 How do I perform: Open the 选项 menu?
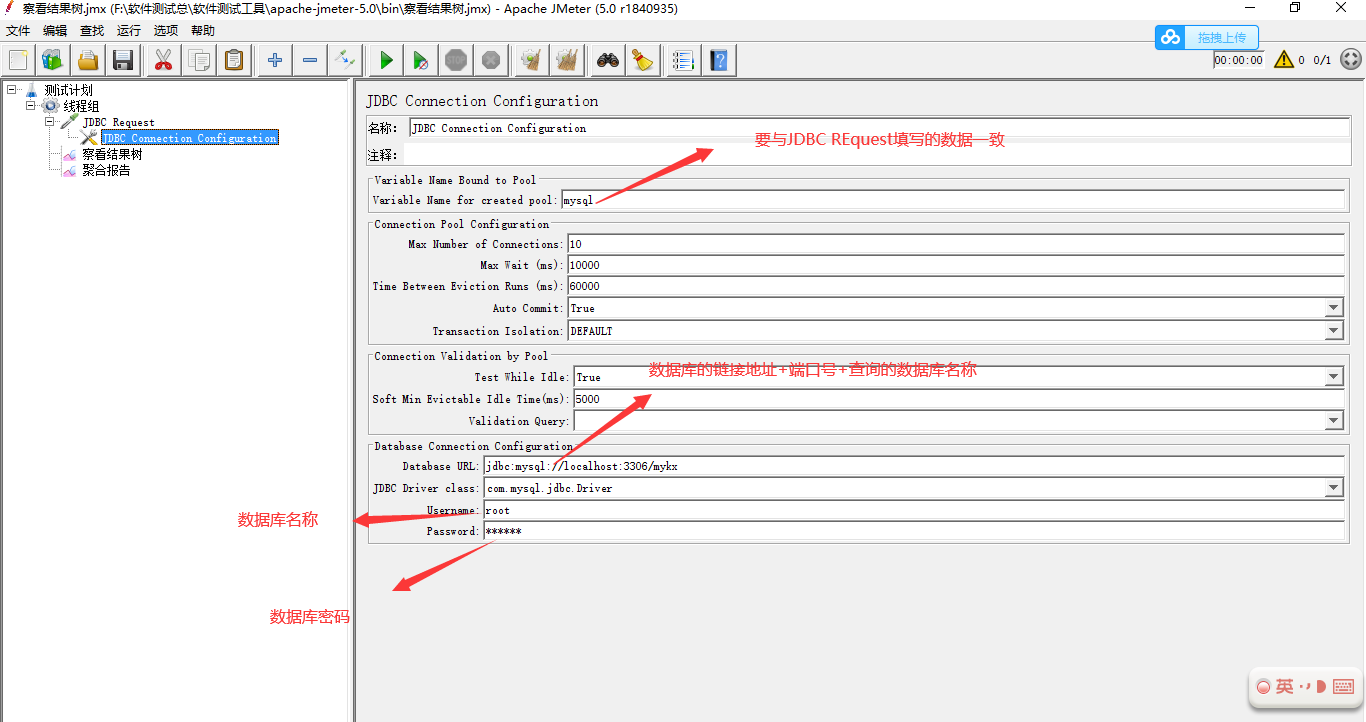pos(166,31)
